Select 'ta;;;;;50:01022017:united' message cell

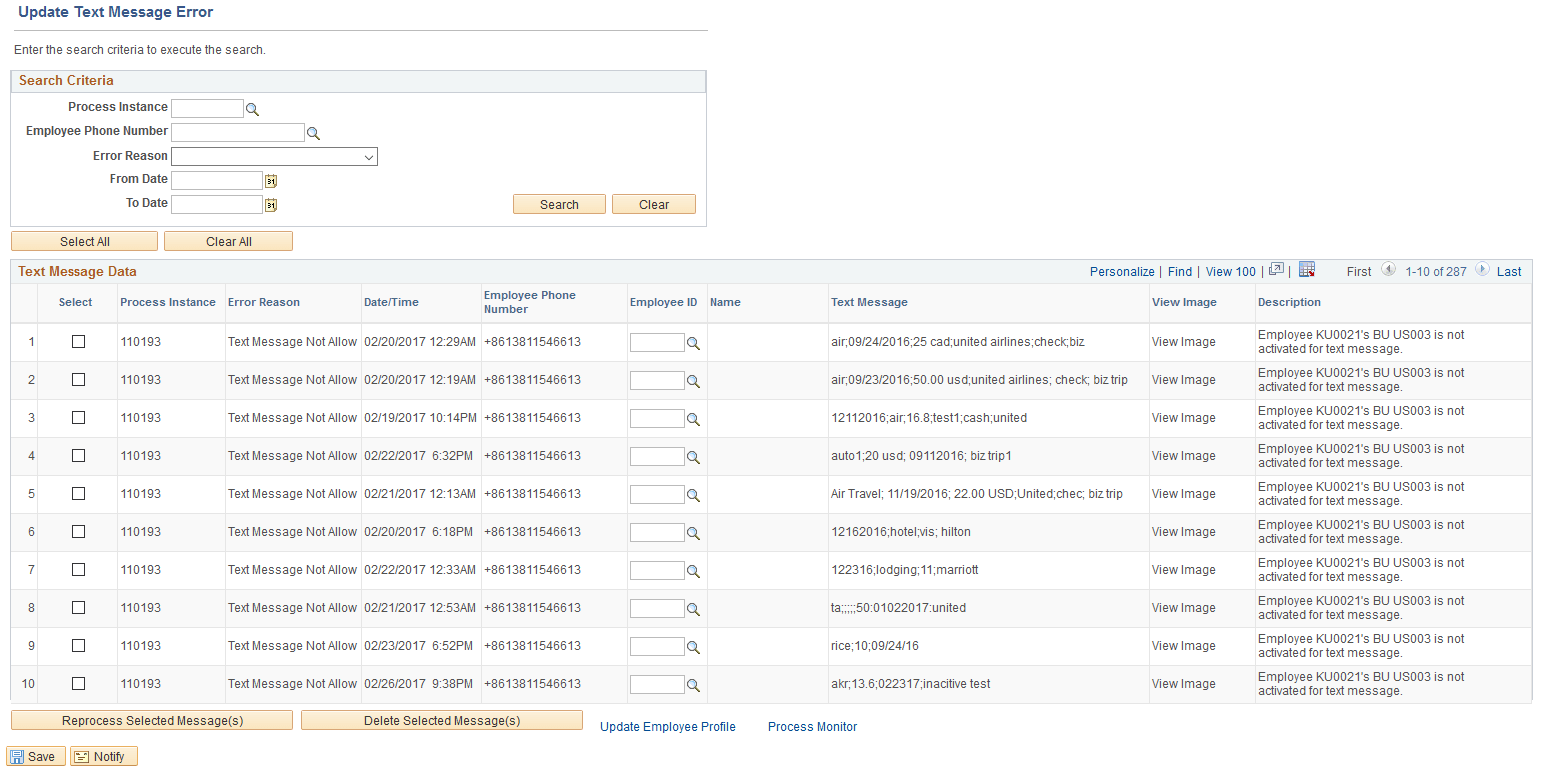pyautogui.click(x=899, y=608)
